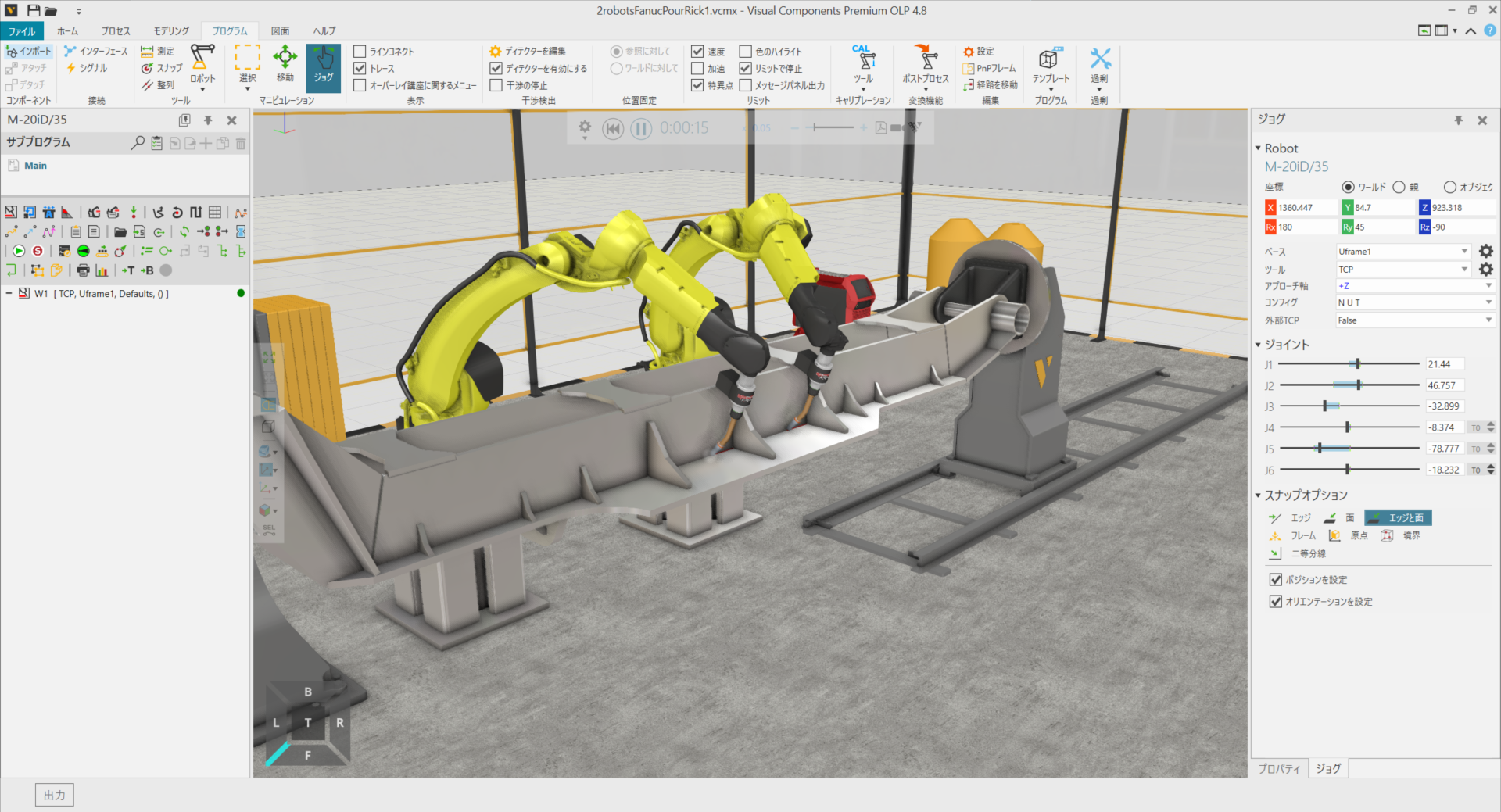The width and height of the screenshot is (1501, 812).
Task: Pause the simulation playback
Action: point(641,128)
